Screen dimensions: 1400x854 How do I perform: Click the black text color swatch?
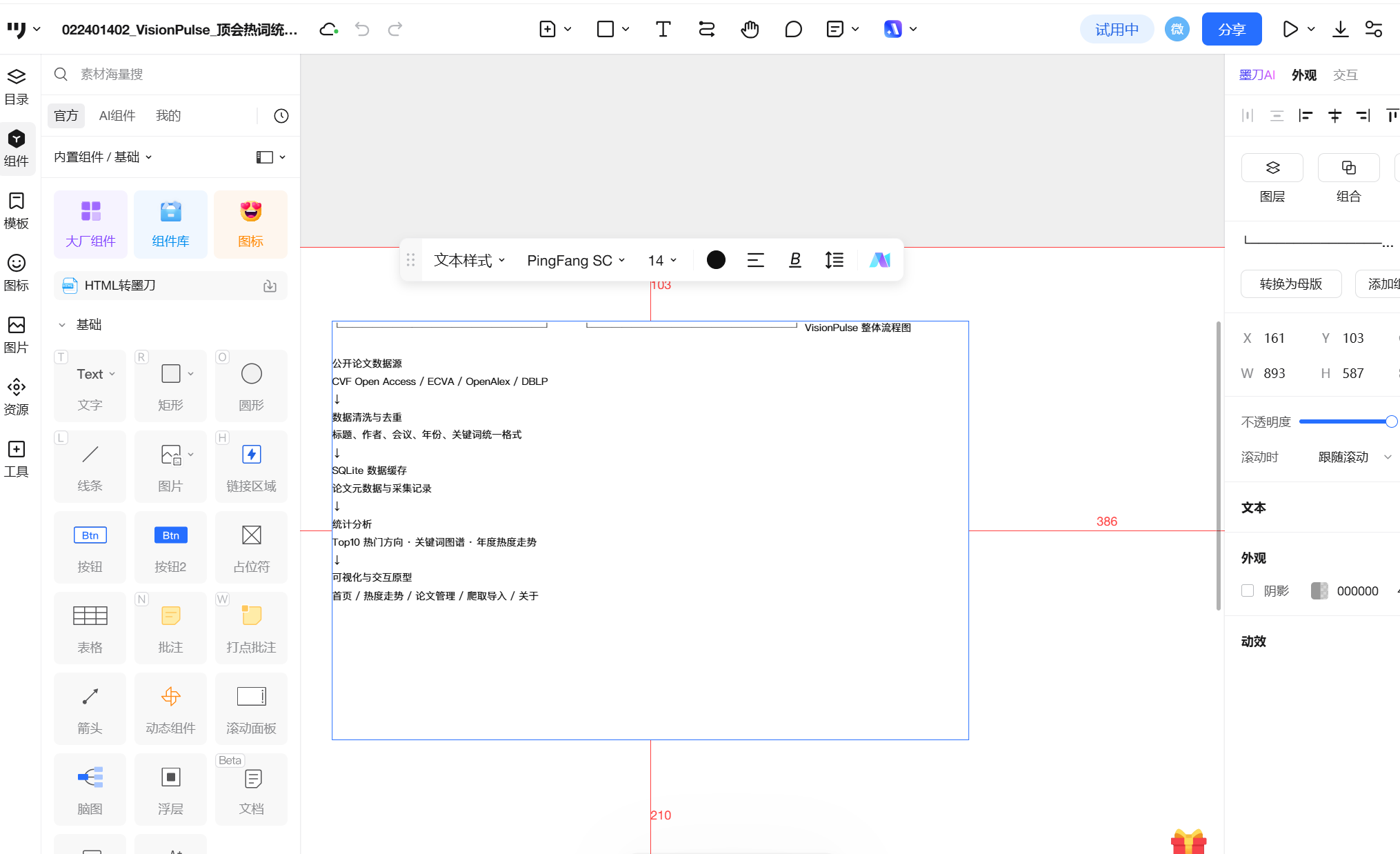(x=715, y=260)
